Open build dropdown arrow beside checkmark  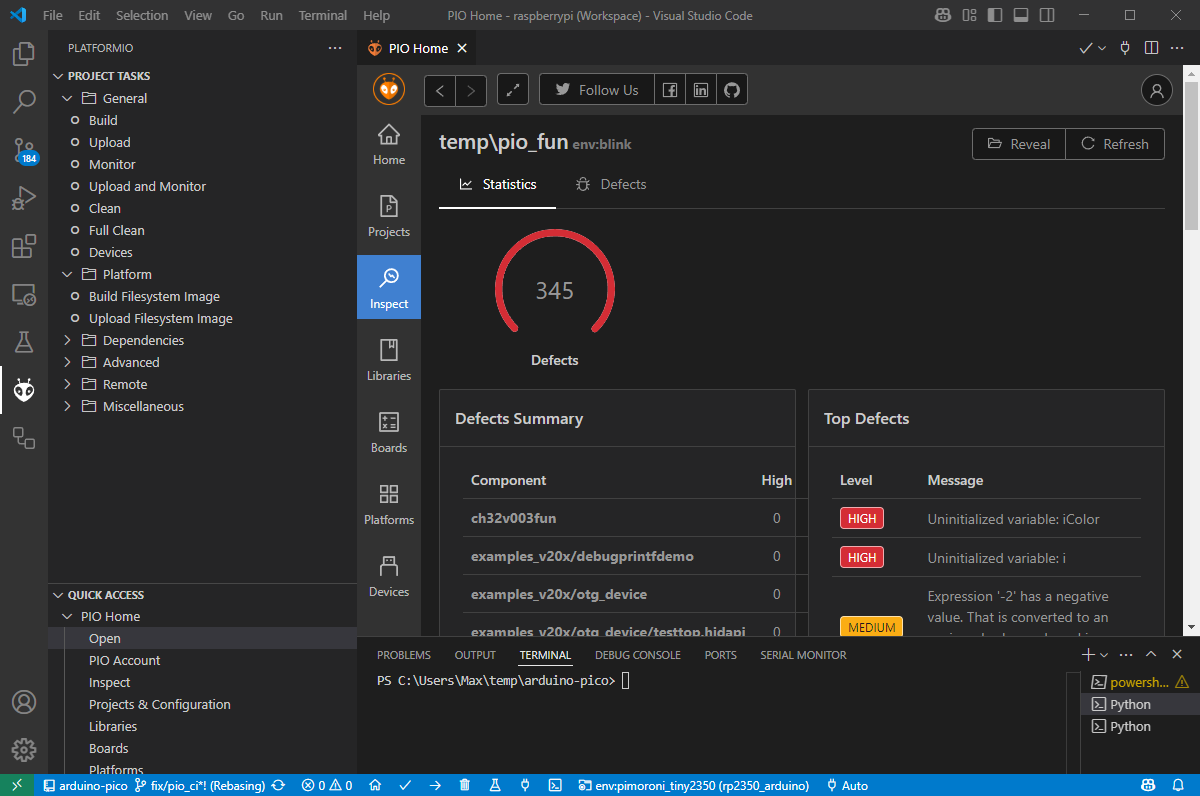pyautogui.click(x=1102, y=48)
